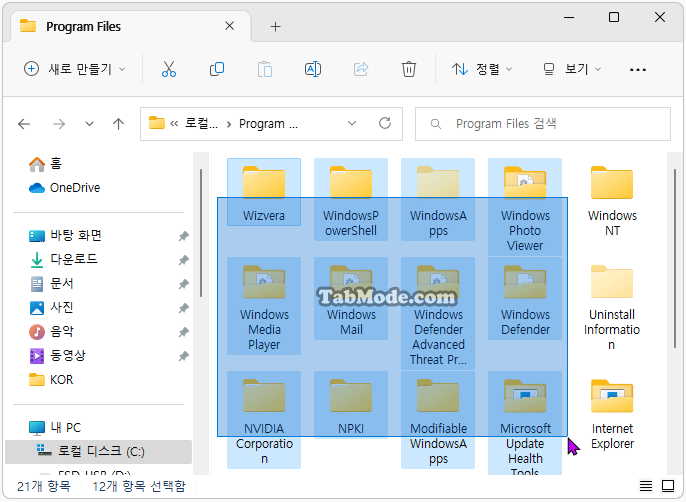Unpin 동영상 using its pin icon
Viewport: 686px width, 502px height.
tap(183, 356)
